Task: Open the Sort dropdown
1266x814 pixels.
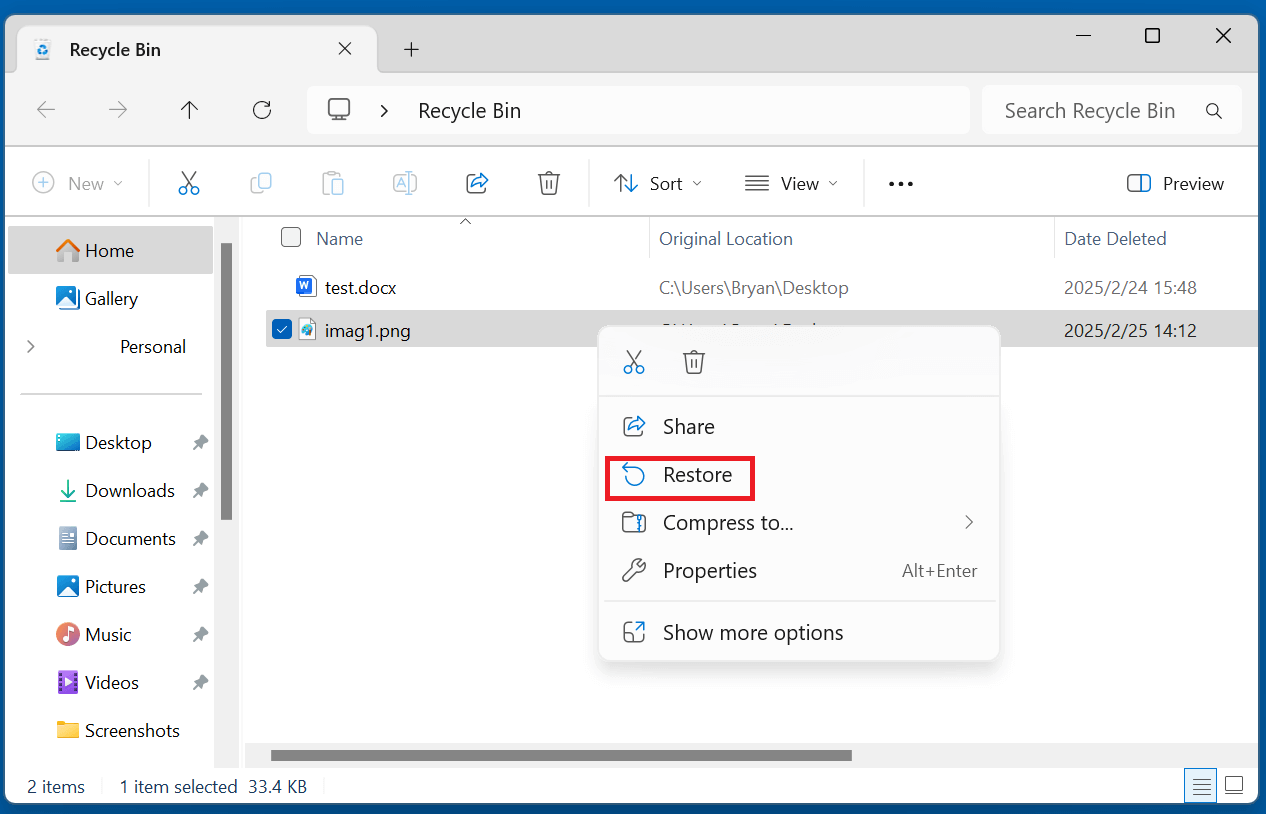Action: click(x=658, y=183)
